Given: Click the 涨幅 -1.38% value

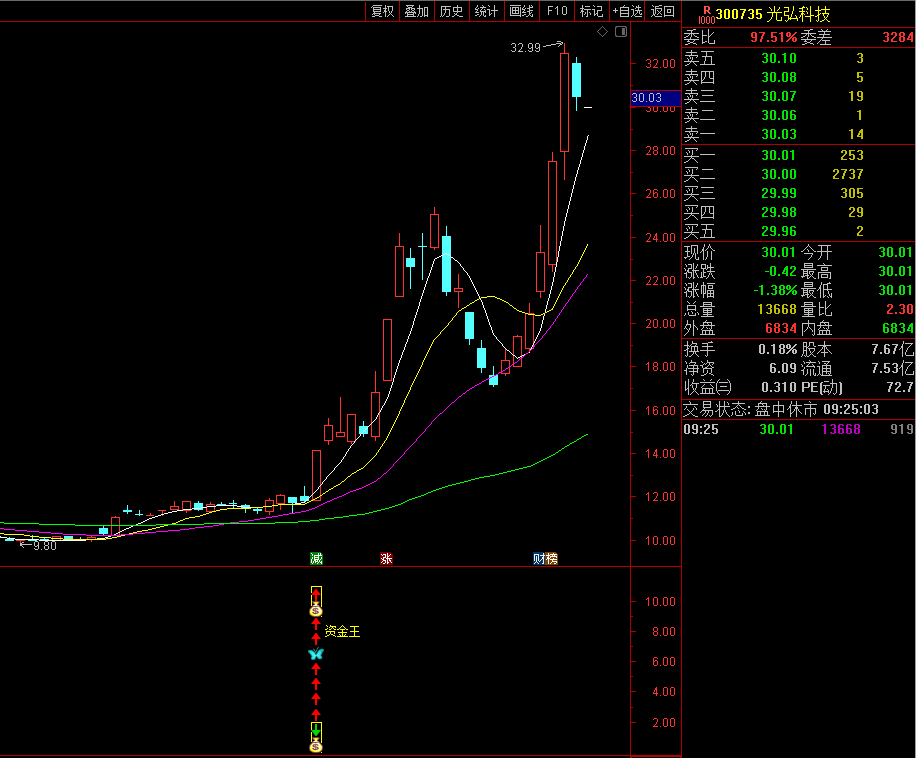Looking at the screenshot, I should pyautogui.click(x=775, y=291).
